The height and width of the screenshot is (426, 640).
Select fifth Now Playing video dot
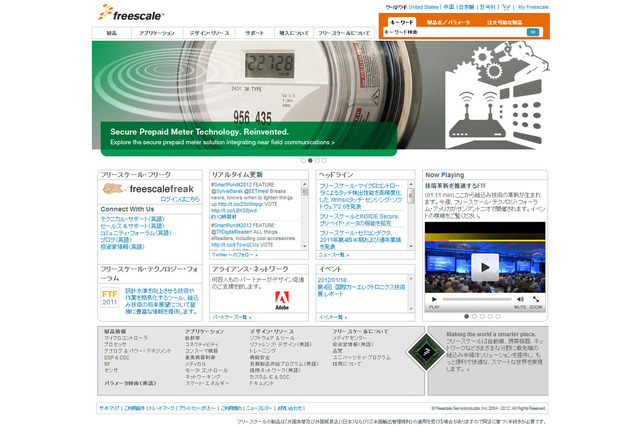pyautogui.click(x=498, y=316)
